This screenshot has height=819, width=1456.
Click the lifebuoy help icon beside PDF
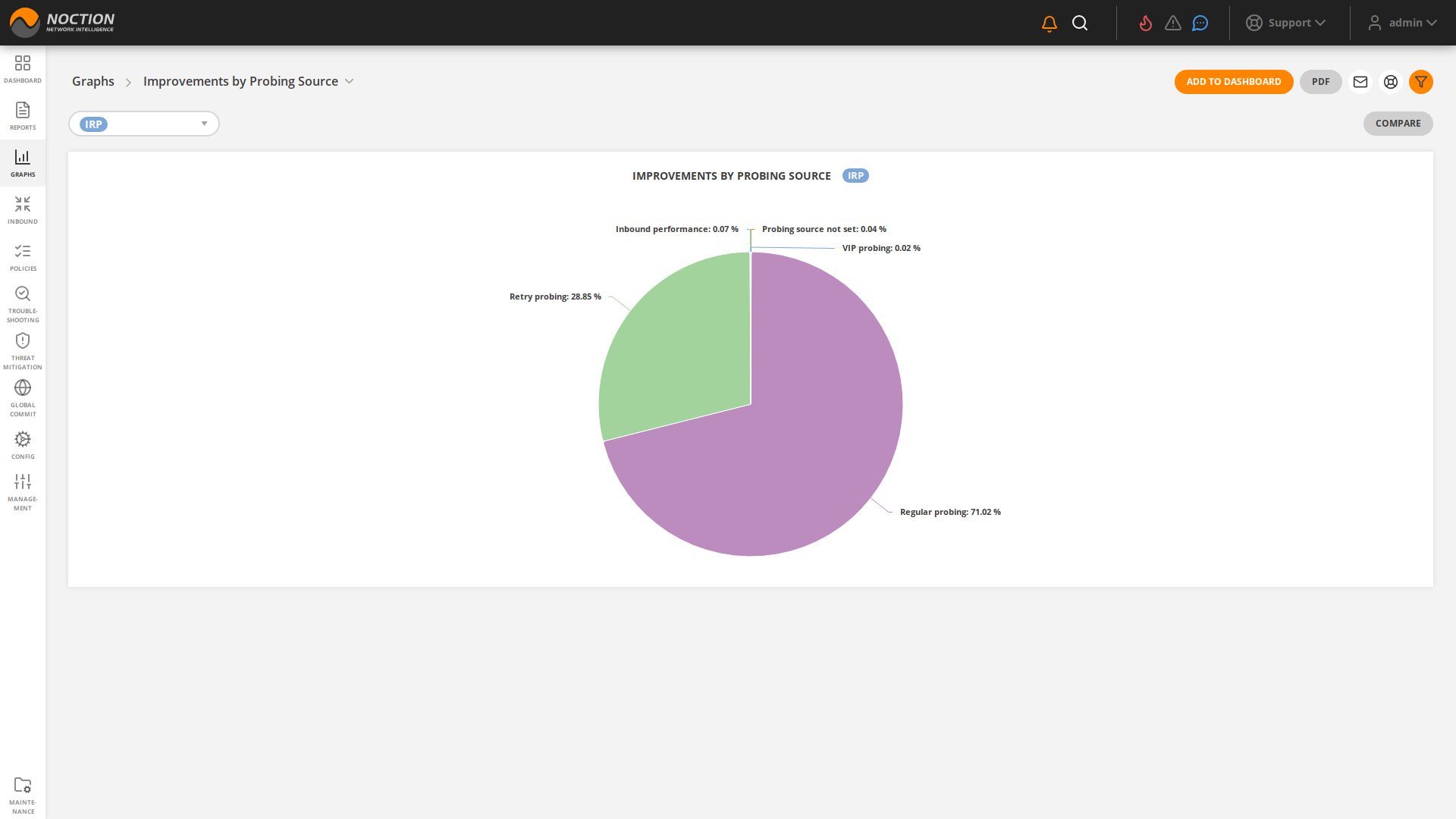pyautogui.click(x=1391, y=82)
